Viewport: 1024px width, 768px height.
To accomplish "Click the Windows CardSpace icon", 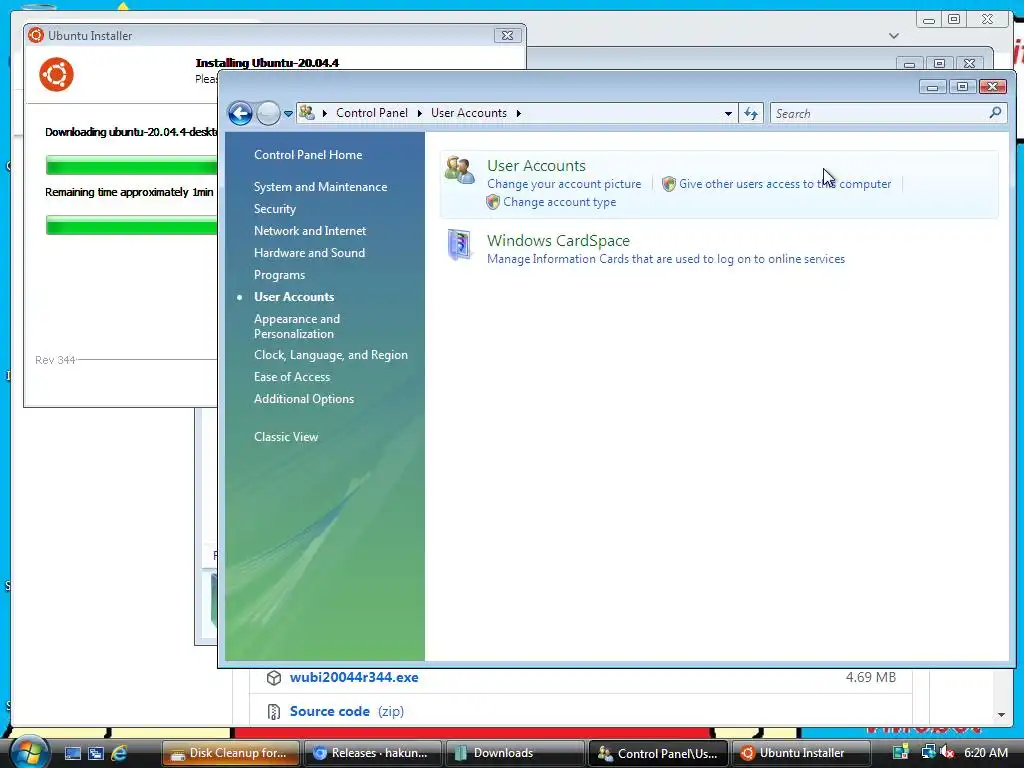I will 460,245.
